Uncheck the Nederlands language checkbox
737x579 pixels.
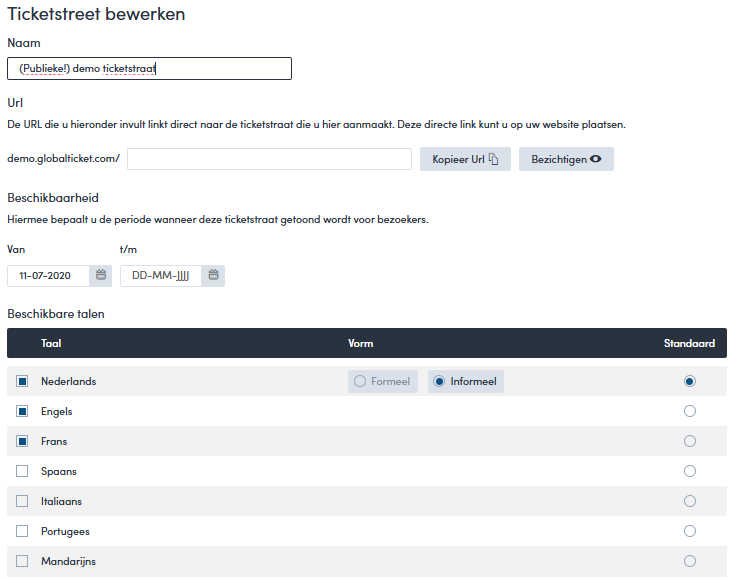(22, 381)
